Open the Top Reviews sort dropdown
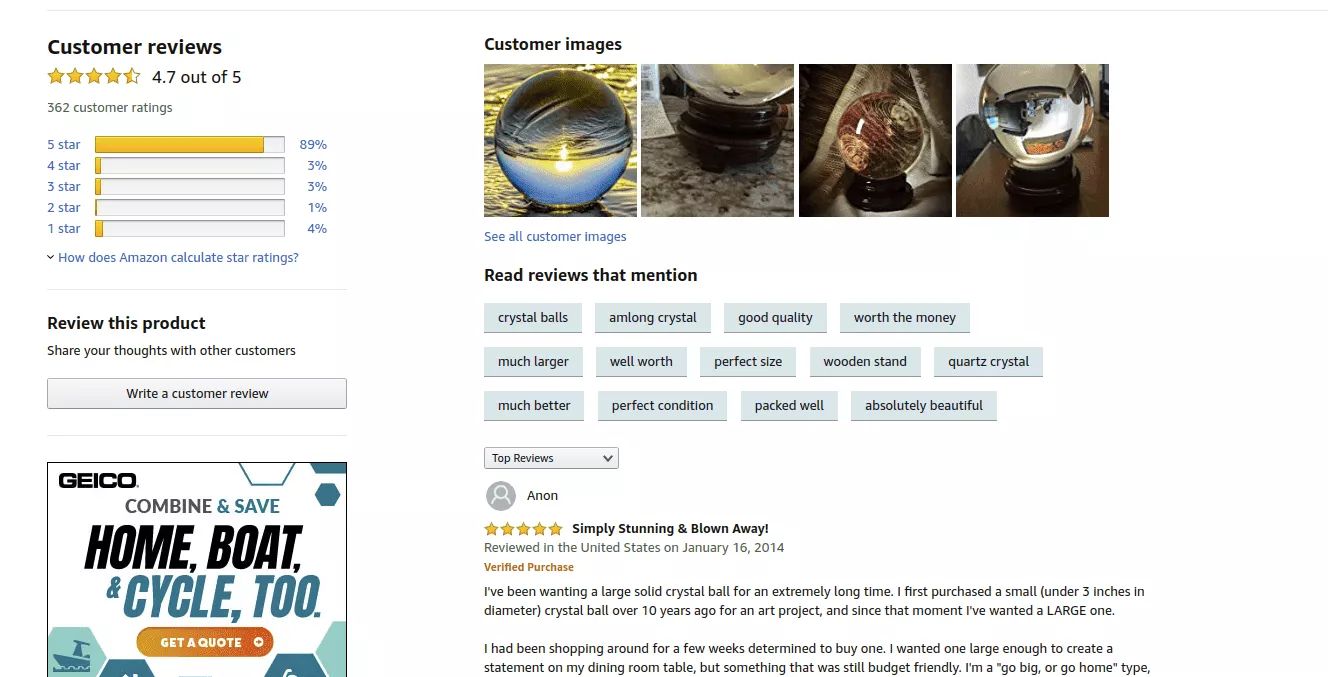Image resolution: width=1328 pixels, height=677 pixels. (551, 458)
